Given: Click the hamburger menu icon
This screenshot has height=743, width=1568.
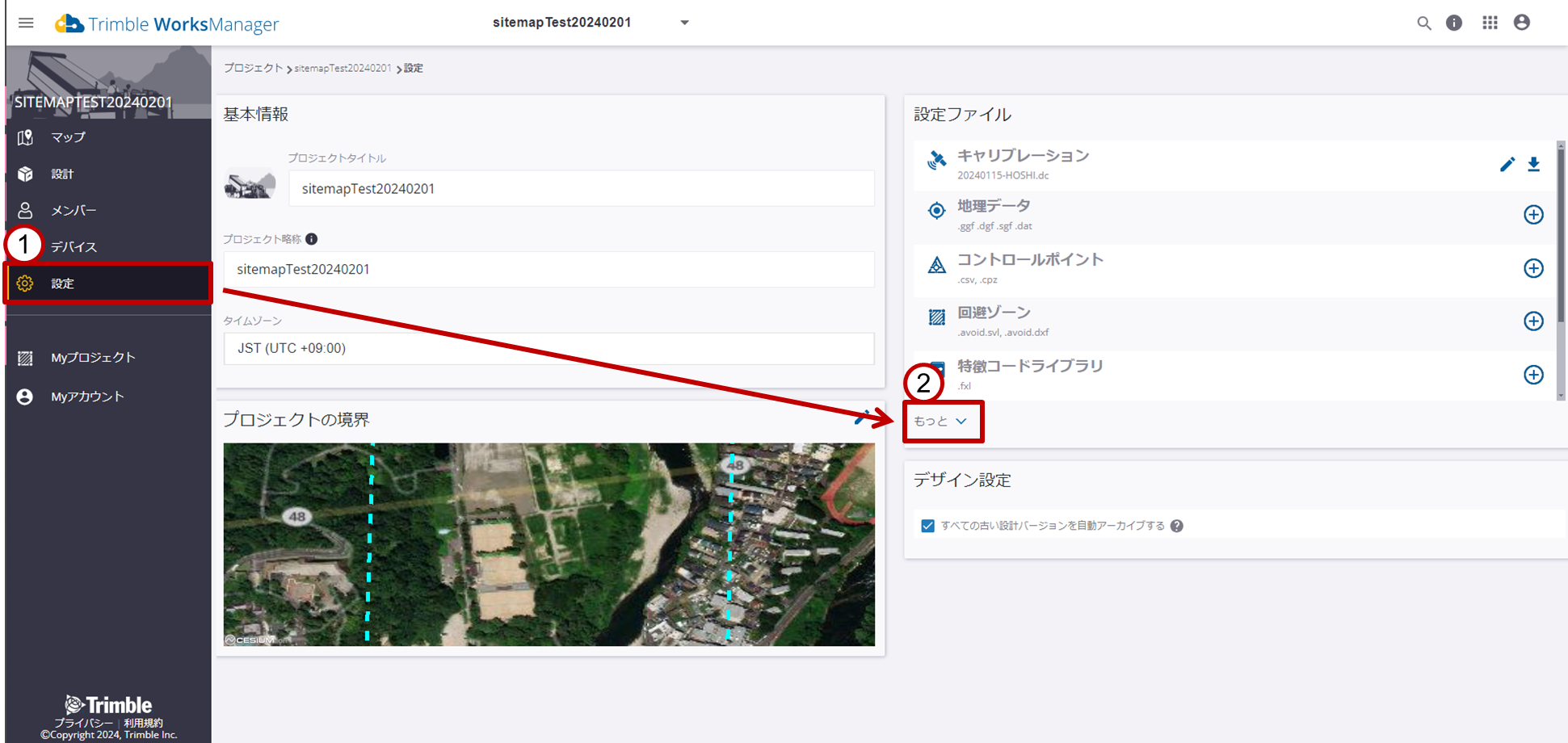Looking at the screenshot, I should point(26,23).
